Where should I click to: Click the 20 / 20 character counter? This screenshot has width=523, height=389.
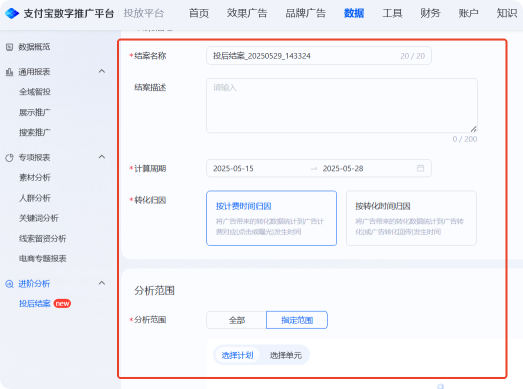[x=413, y=56]
